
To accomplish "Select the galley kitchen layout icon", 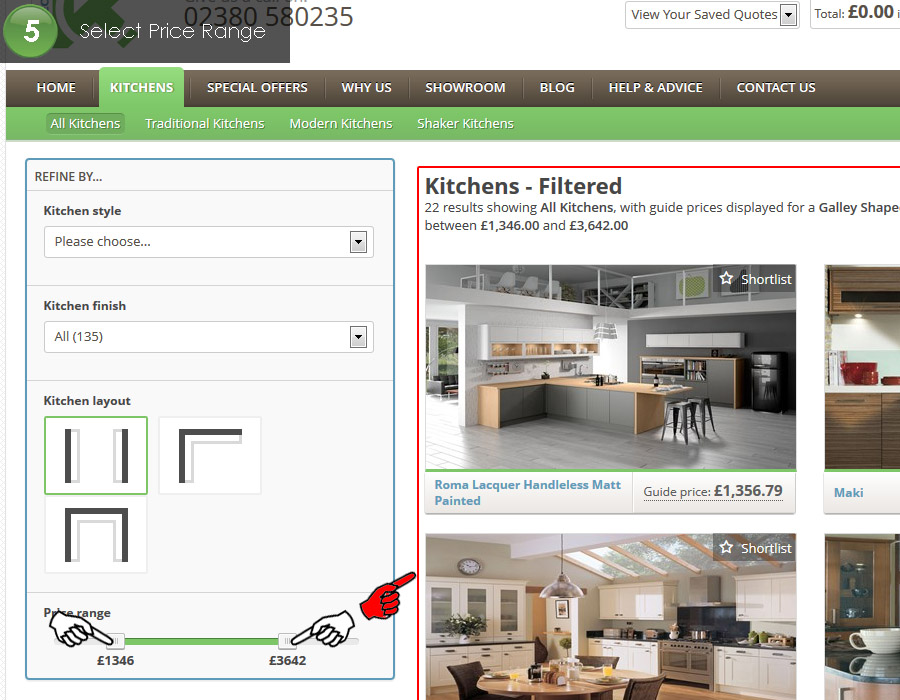I will click(96, 455).
